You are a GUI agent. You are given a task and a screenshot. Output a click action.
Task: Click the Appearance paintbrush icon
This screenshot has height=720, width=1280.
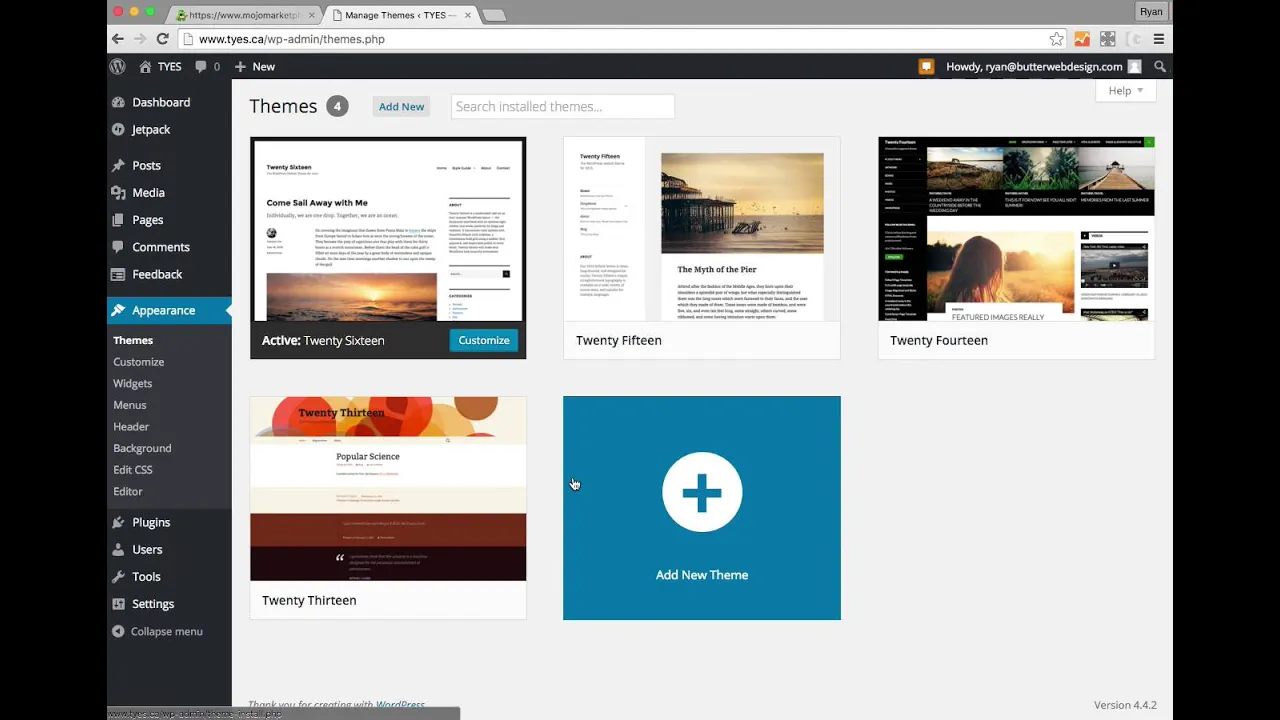click(119, 310)
